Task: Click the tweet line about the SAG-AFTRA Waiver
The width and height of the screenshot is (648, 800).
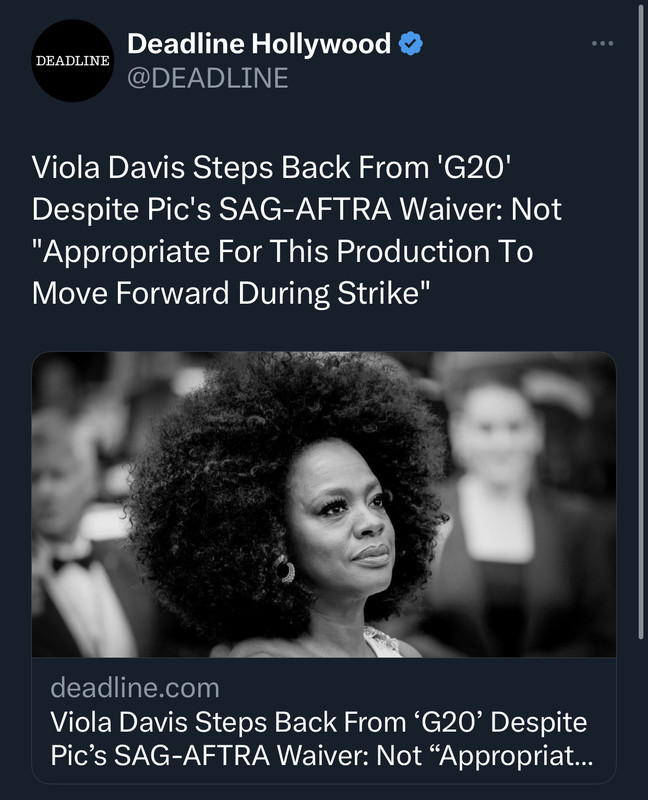Action: (x=296, y=210)
